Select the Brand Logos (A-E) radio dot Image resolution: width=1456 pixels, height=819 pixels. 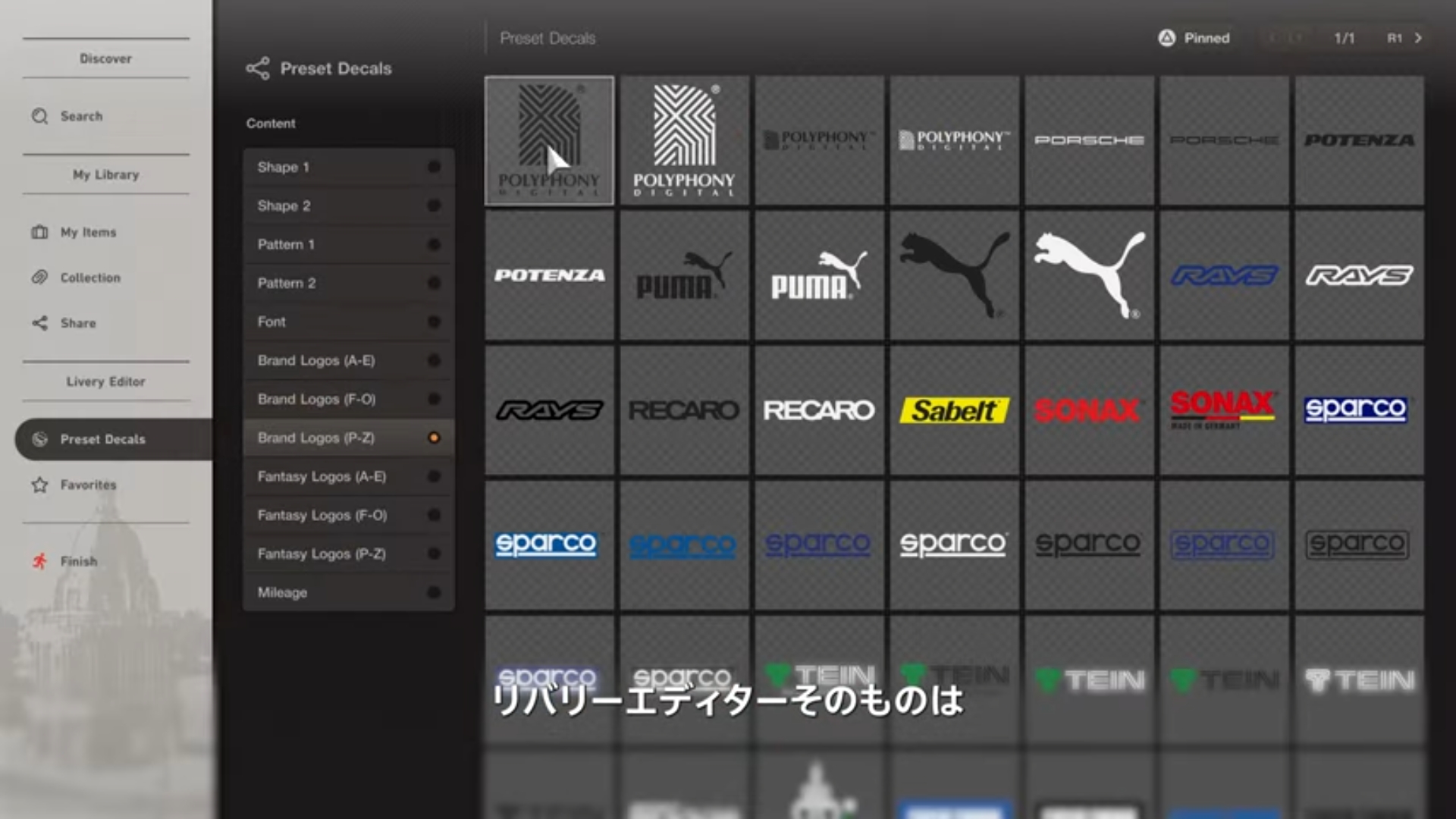click(434, 360)
